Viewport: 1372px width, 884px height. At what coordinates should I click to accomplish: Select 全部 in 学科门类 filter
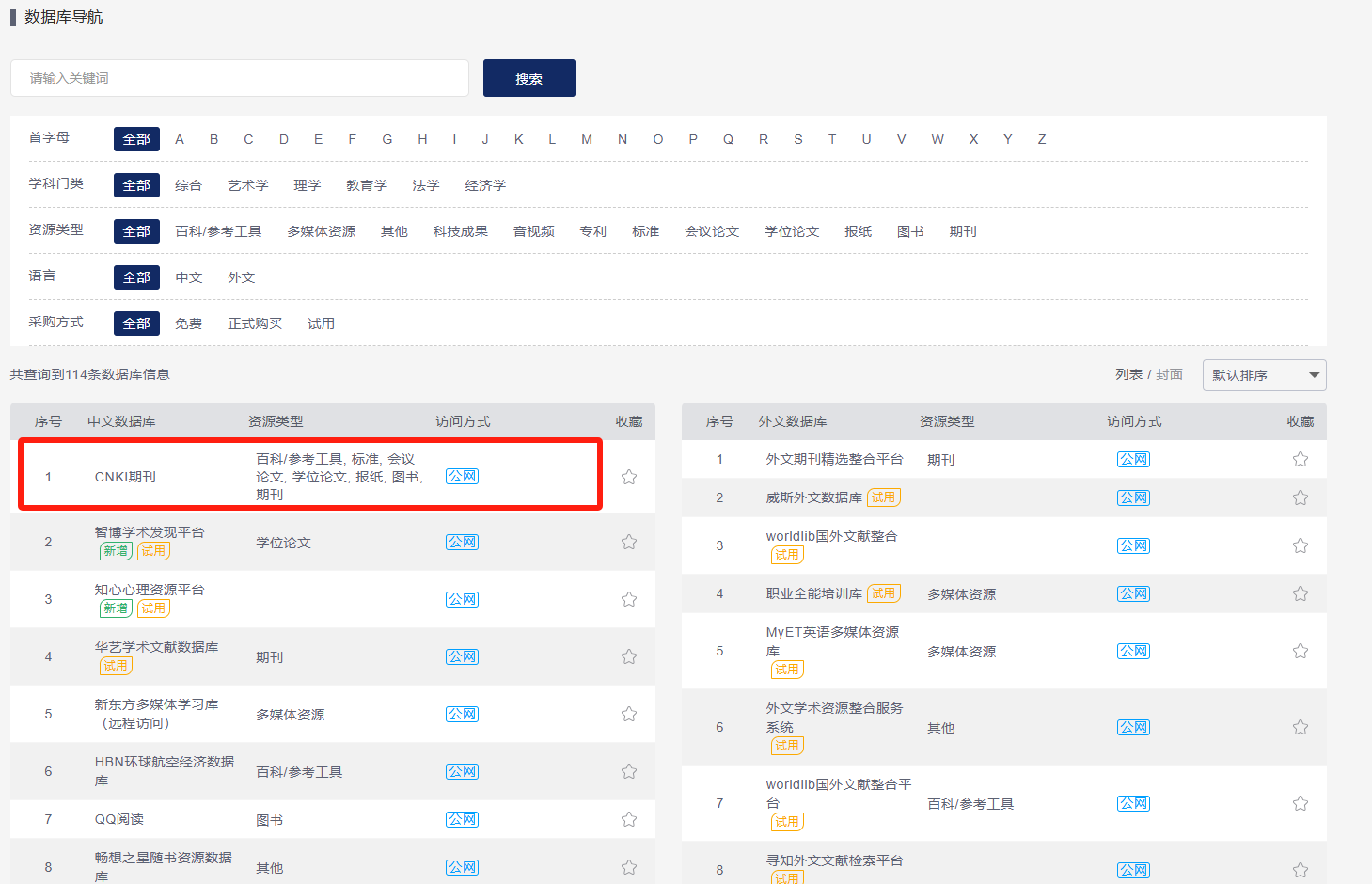(136, 185)
